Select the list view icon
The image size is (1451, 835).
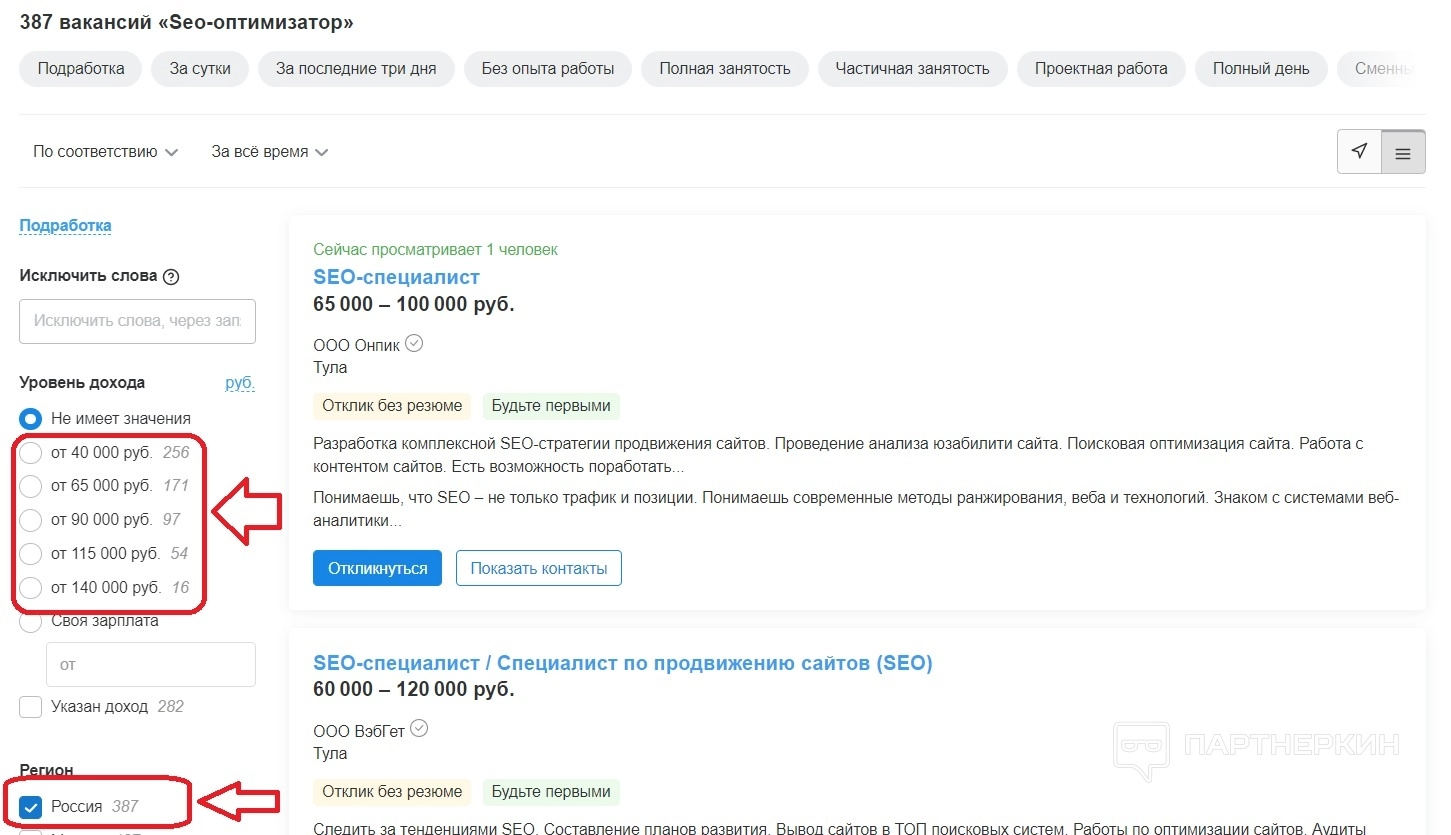click(1403, 153)
